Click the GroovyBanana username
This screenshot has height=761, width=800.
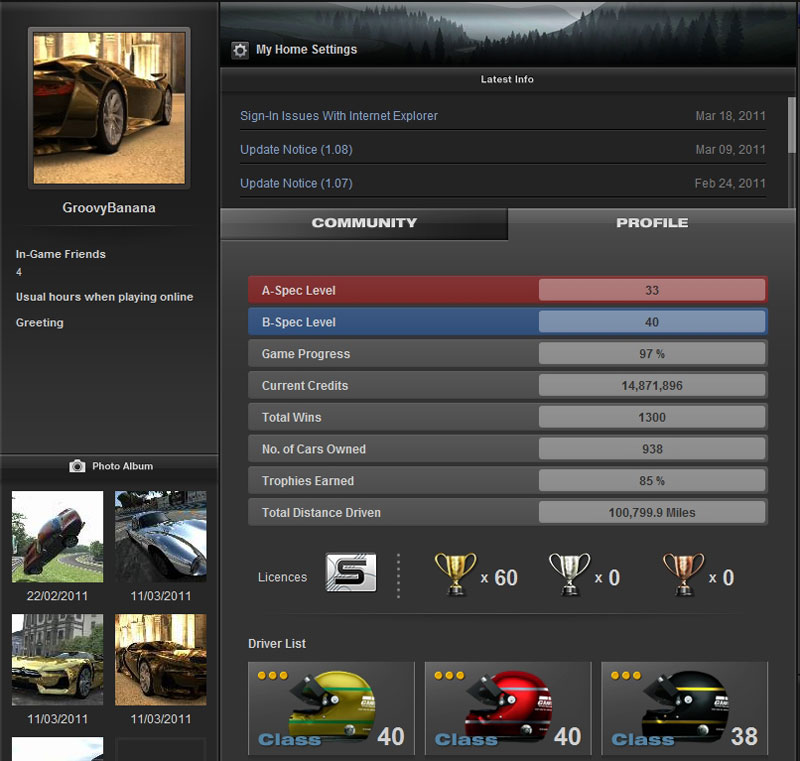(x=109, y=208)
